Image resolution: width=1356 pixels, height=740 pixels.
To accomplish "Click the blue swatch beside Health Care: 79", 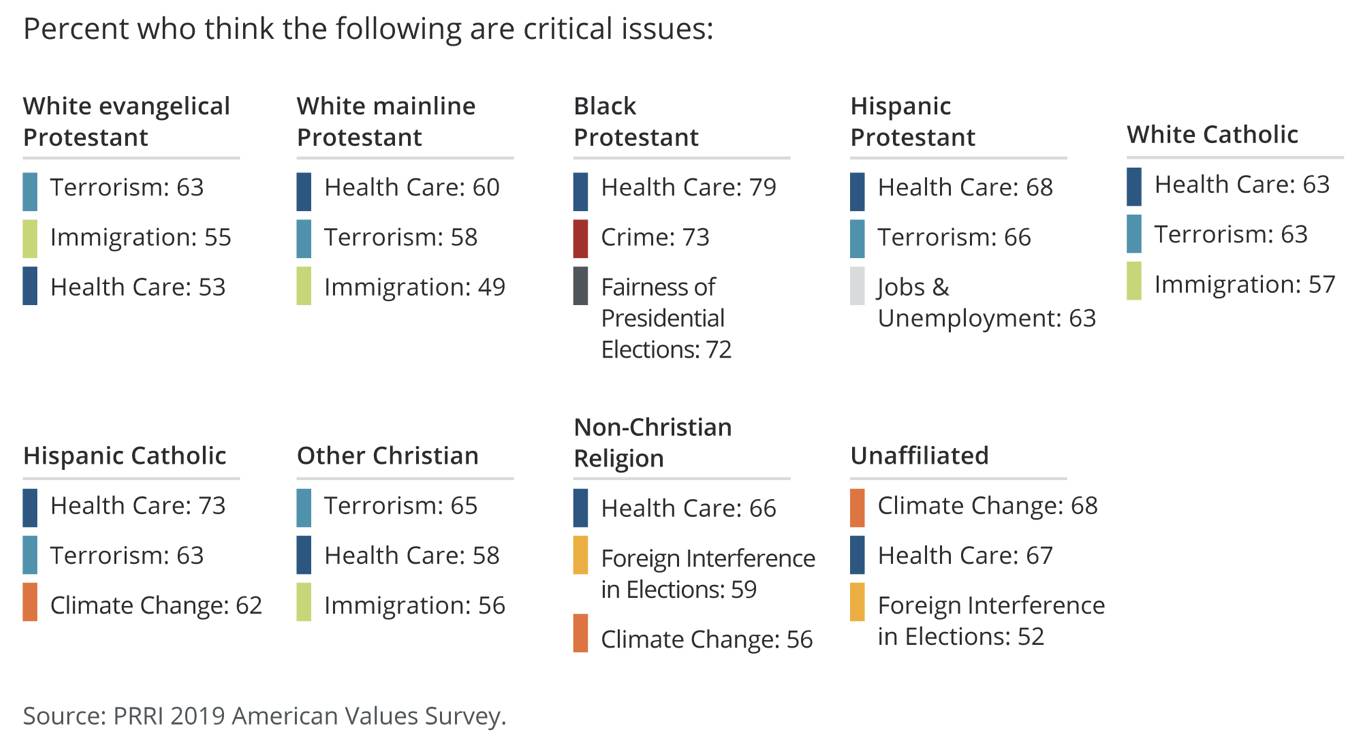I will point(581,191).
